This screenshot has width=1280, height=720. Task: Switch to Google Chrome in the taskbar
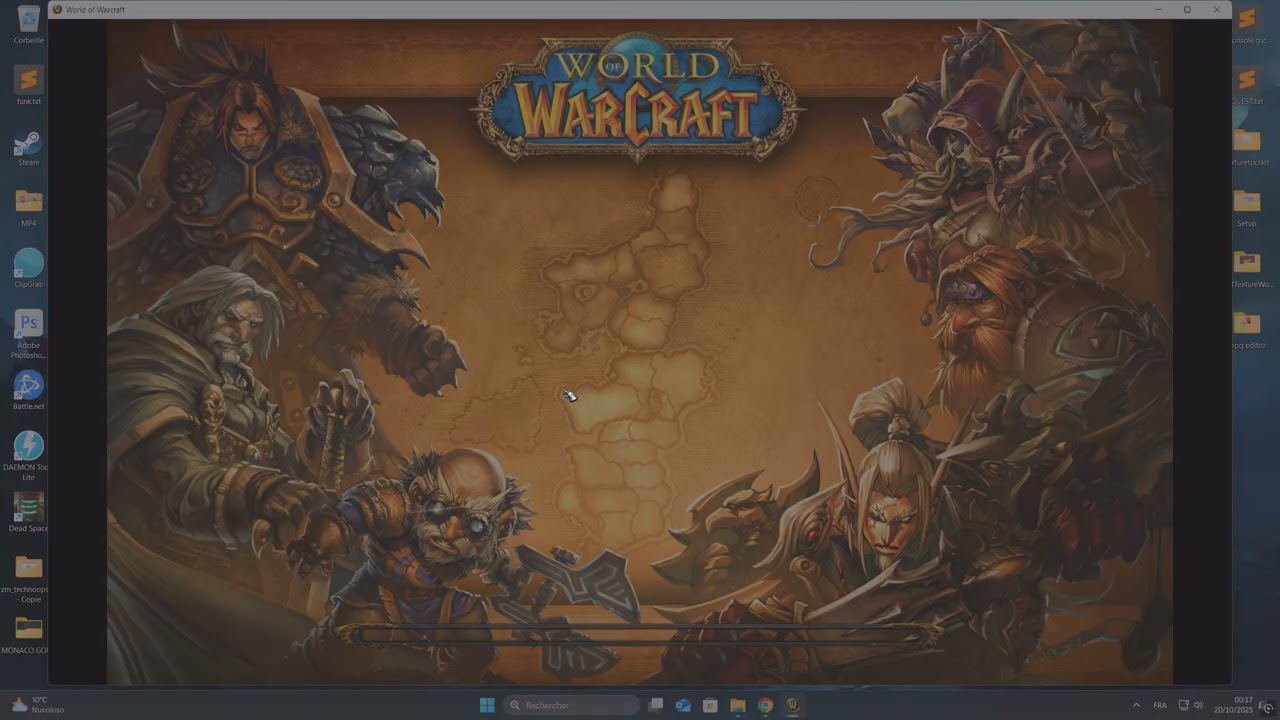765,705
